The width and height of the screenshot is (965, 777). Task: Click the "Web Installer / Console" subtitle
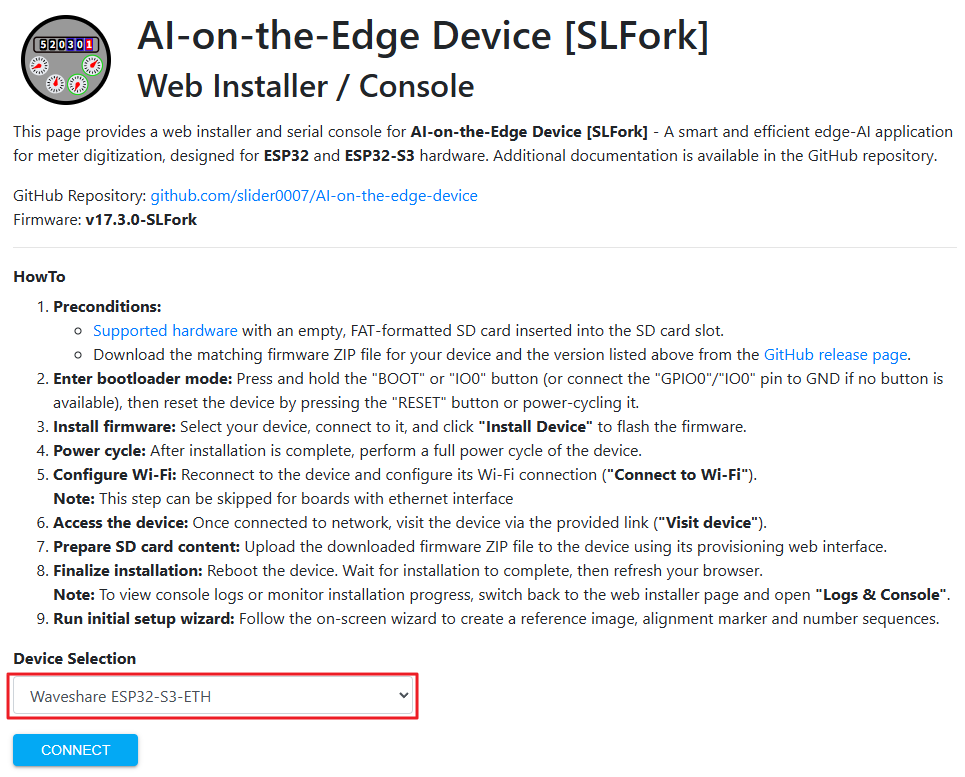pyautogui.click(x=306, y=86)
